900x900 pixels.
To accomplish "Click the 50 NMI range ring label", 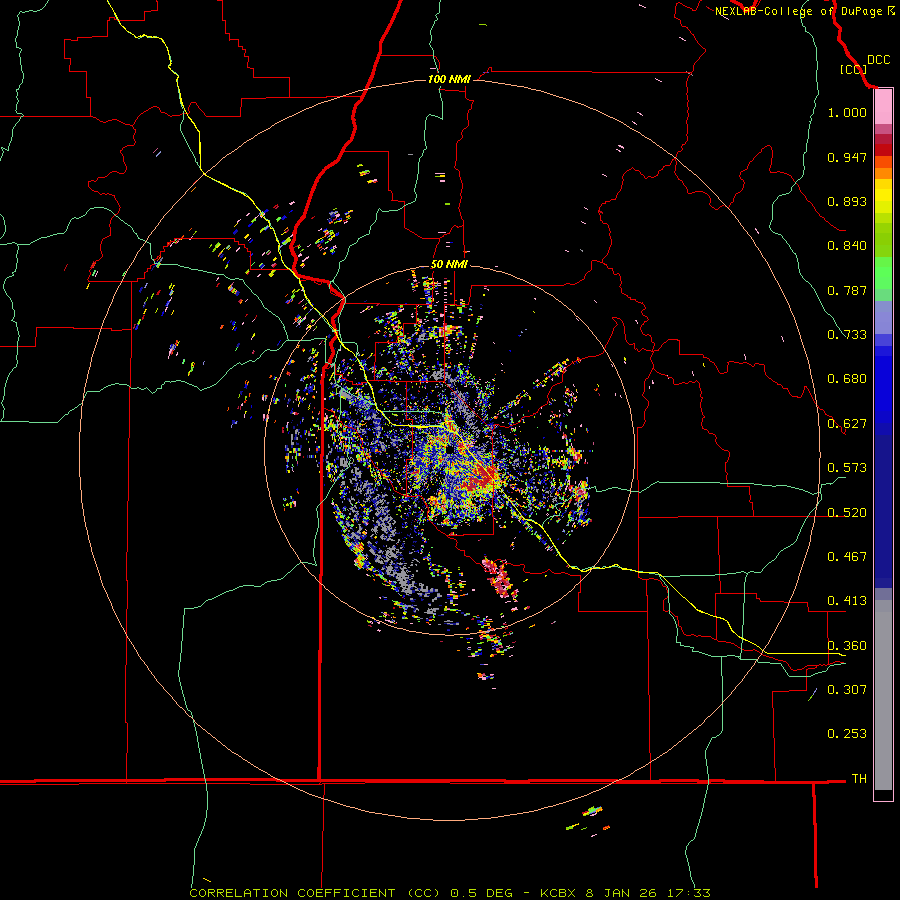I will 449,264.
